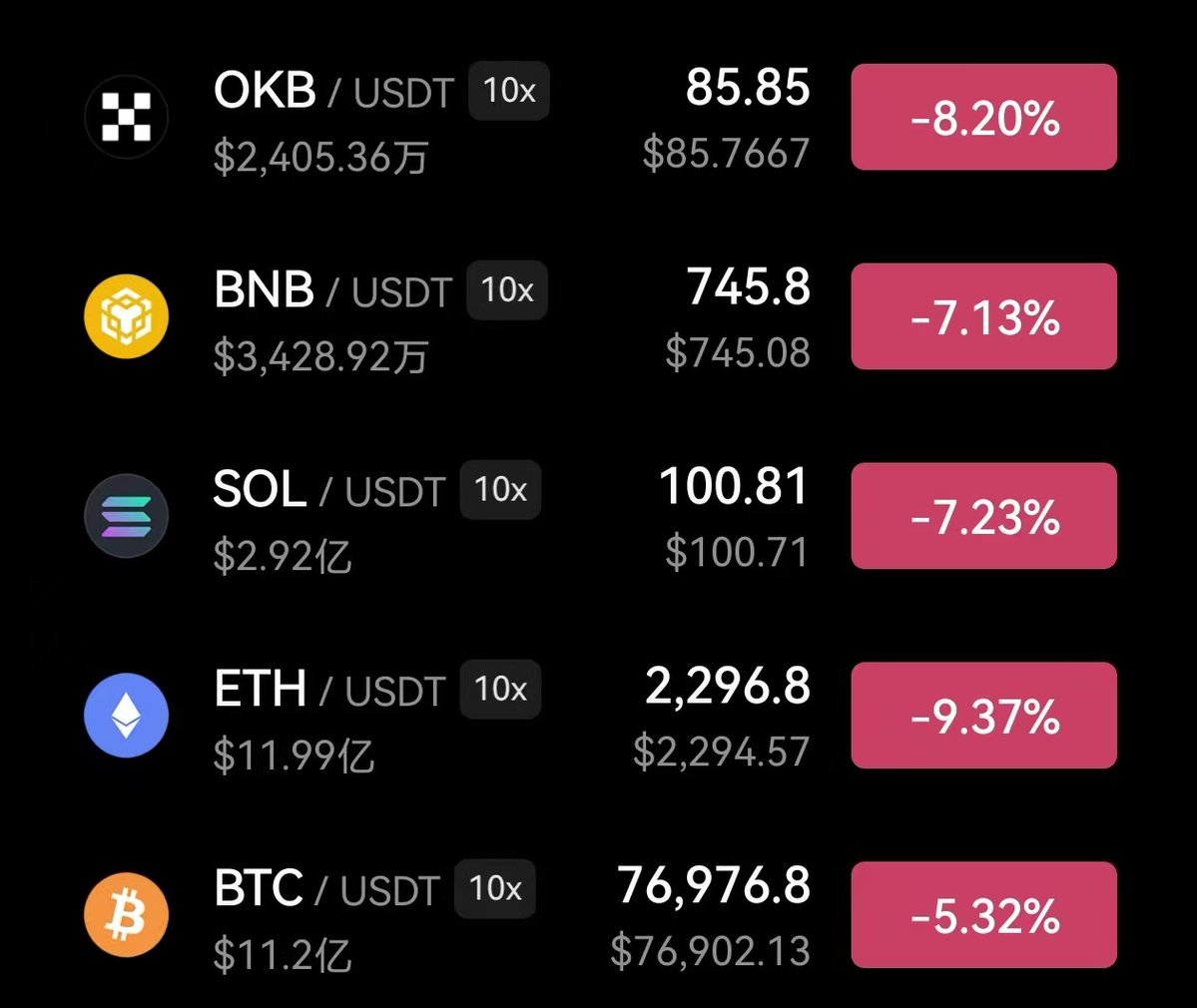The width and height of the screenshot is (1197, 1008).
Task: Click the Bitcoin coin logo icon
Action: tap(126, 915)
